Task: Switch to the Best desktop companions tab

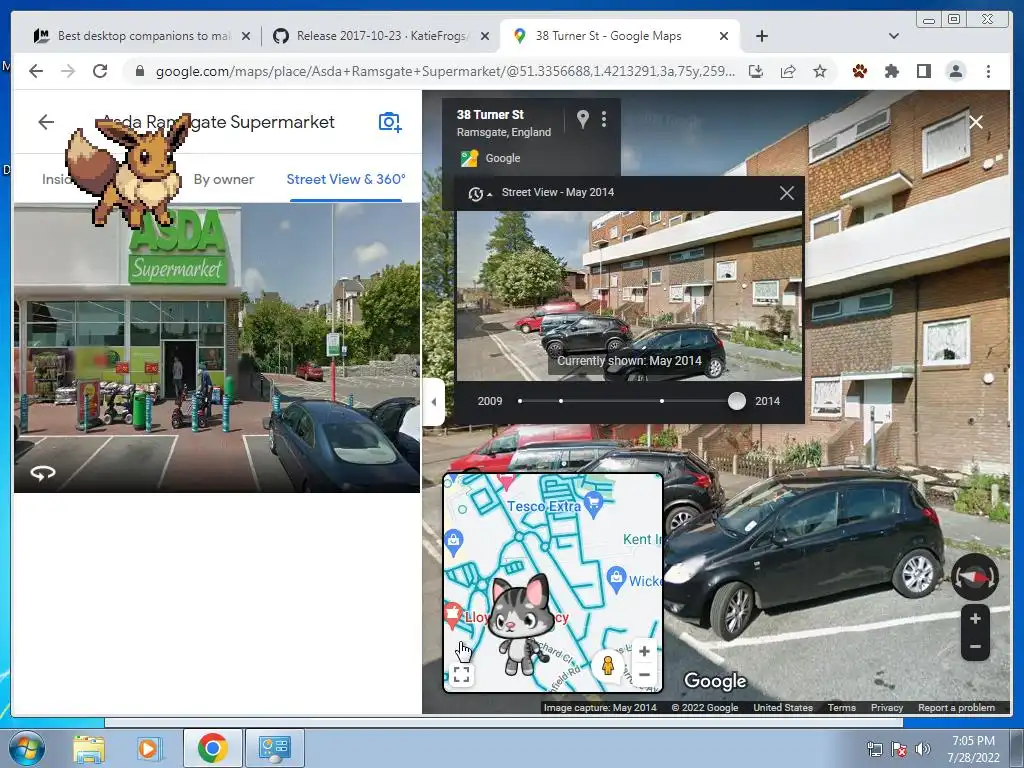Action: pyautogui.click(x=144, y=36)
